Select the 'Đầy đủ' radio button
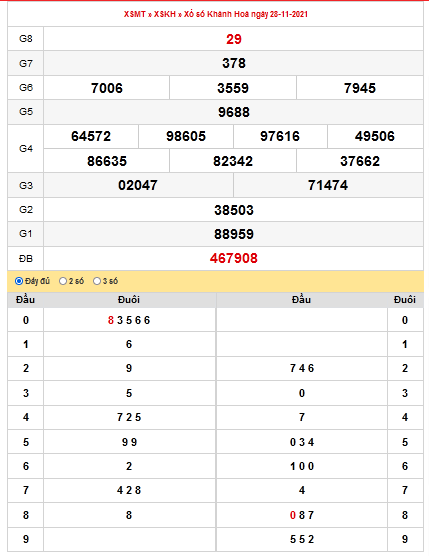Viewport: 429px width, 556px height. coord(19,281)
